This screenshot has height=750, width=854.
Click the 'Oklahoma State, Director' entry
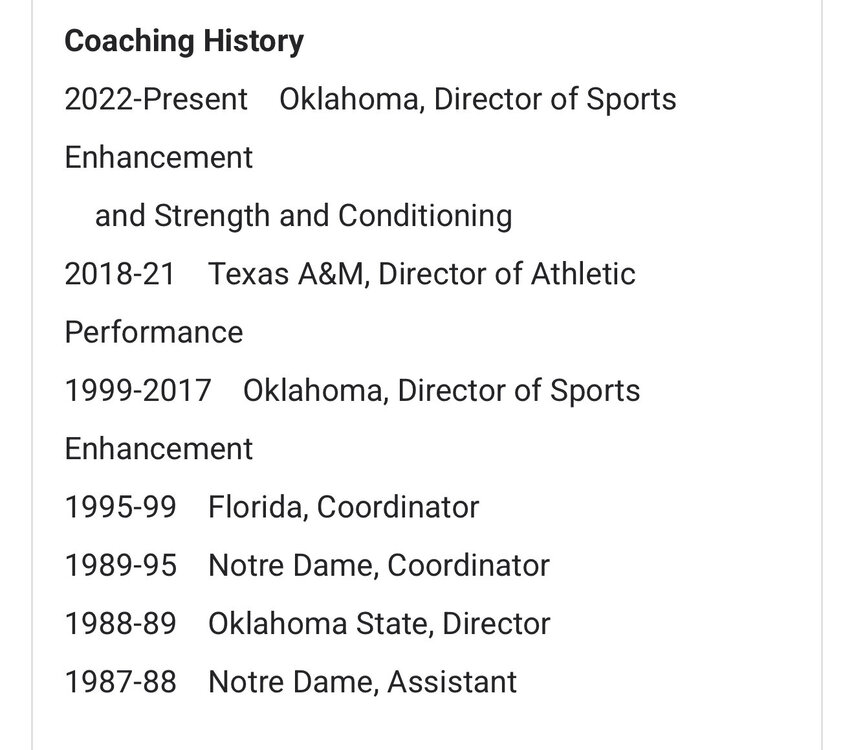pyautogui.click(x=379, y=623)
